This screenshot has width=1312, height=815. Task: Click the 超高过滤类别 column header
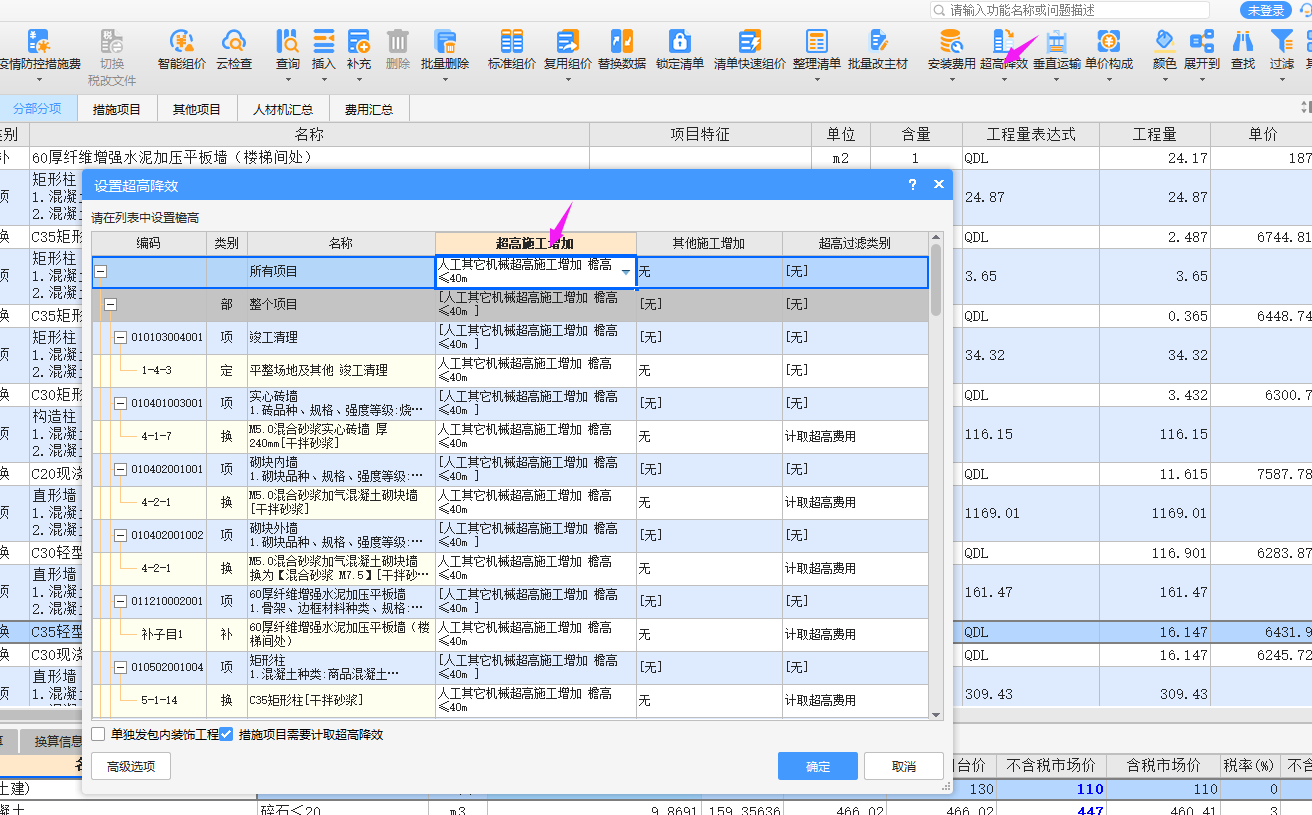coord(855,243)
